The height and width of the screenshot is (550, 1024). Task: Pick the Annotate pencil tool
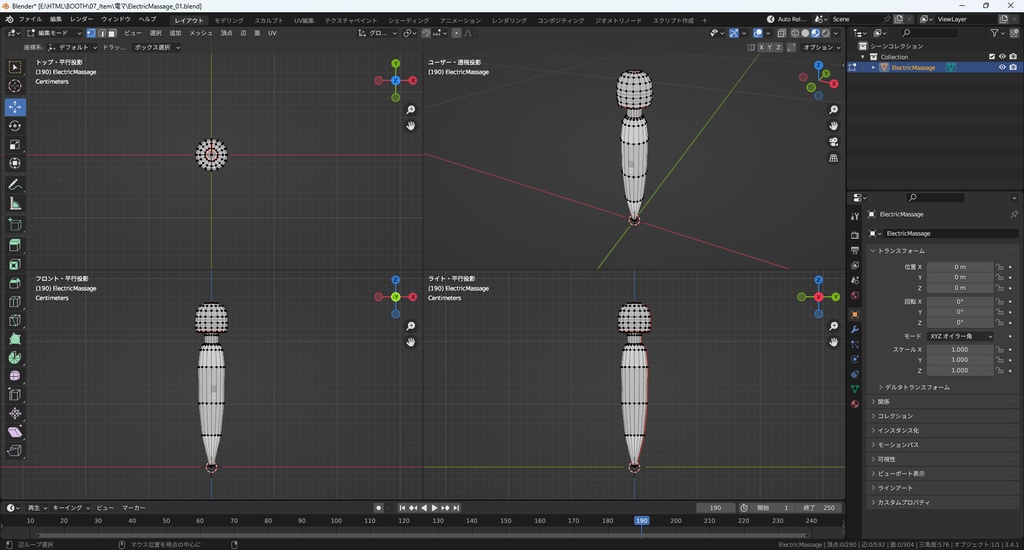click(x=15, y=185)
